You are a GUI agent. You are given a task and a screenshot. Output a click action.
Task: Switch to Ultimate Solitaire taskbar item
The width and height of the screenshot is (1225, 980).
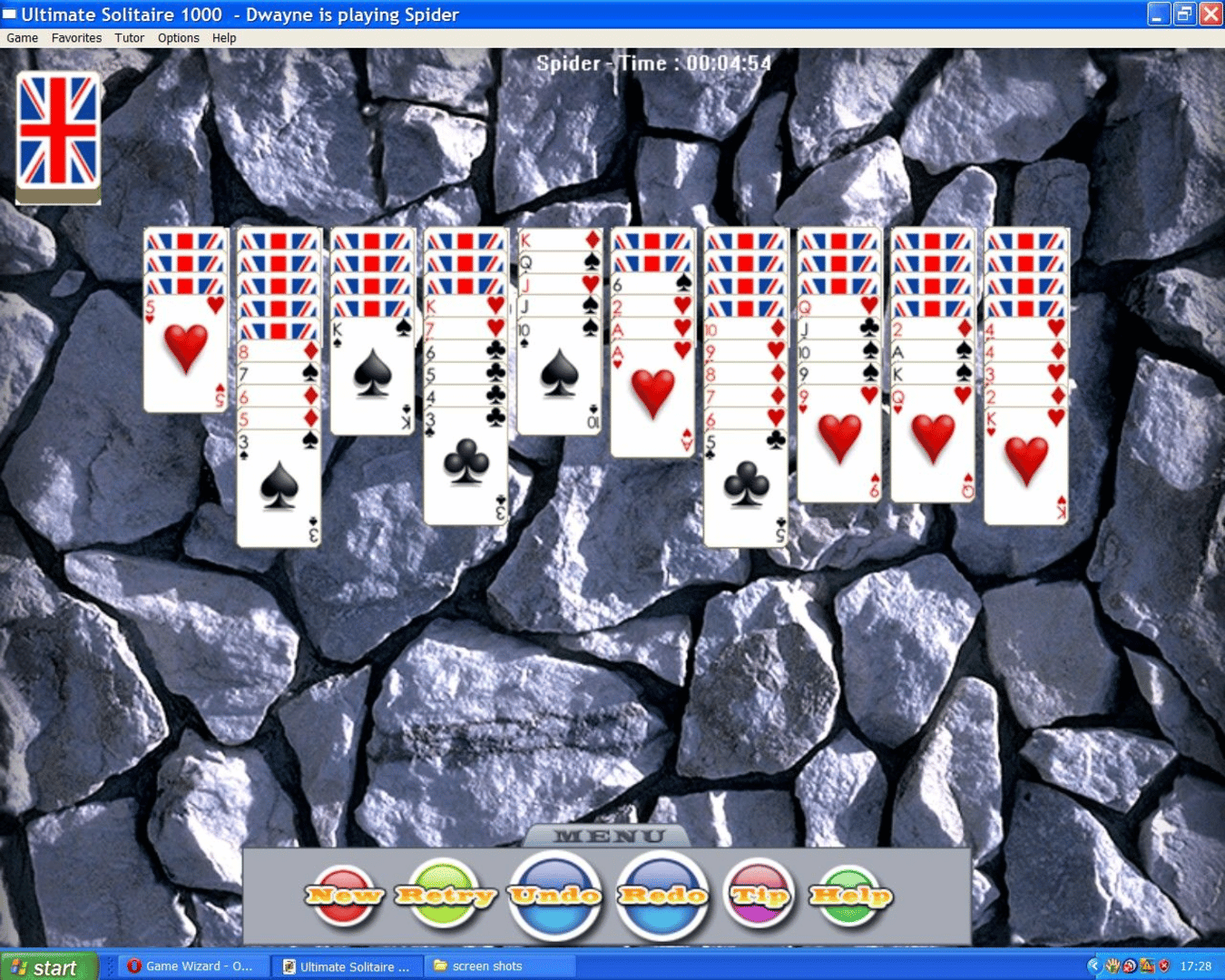(x=347, y=966)
